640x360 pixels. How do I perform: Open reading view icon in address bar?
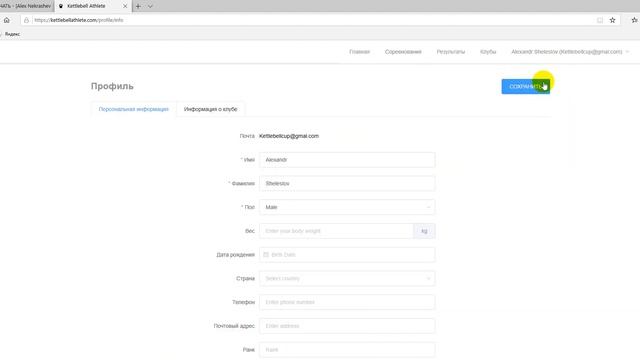tap(600, 20)
